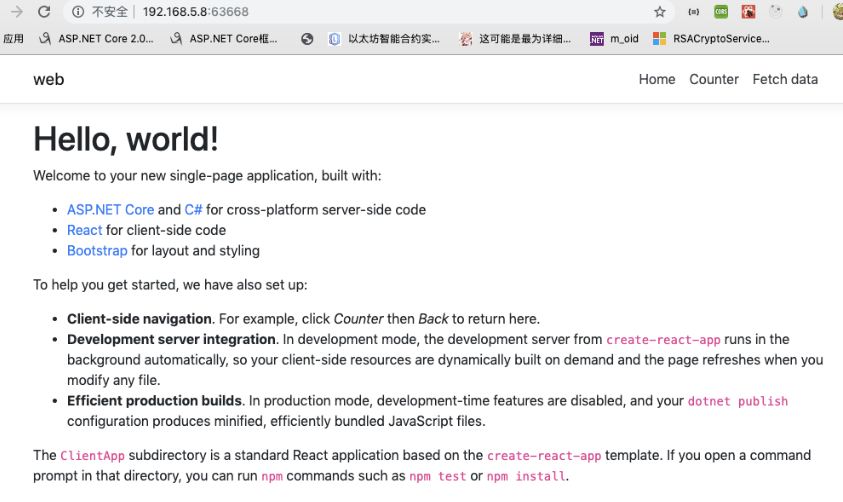This screenshot has height=502, width=843.
Task: Click the Hello, world! heading
Action: 126,139
